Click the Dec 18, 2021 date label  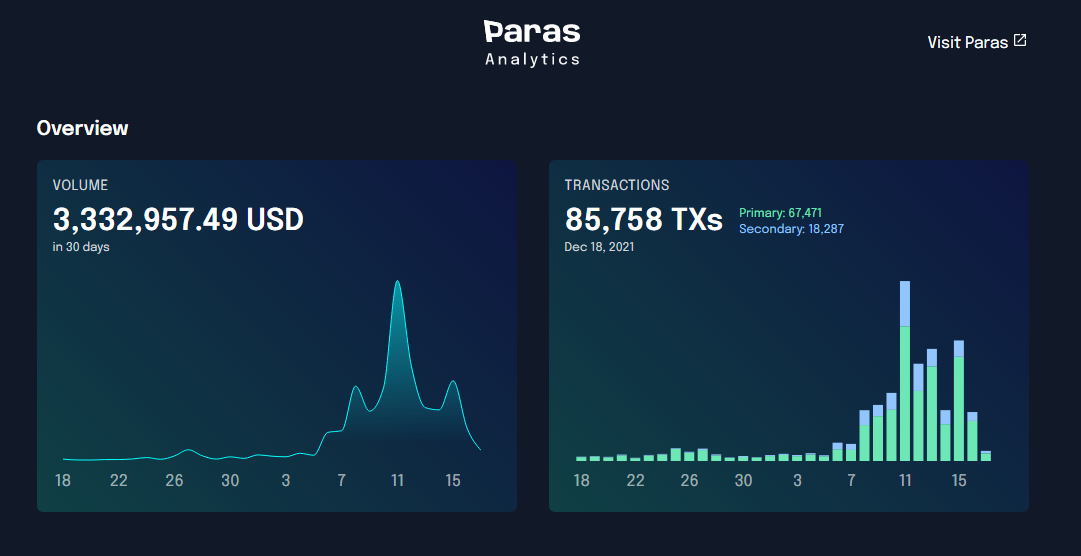599,246
